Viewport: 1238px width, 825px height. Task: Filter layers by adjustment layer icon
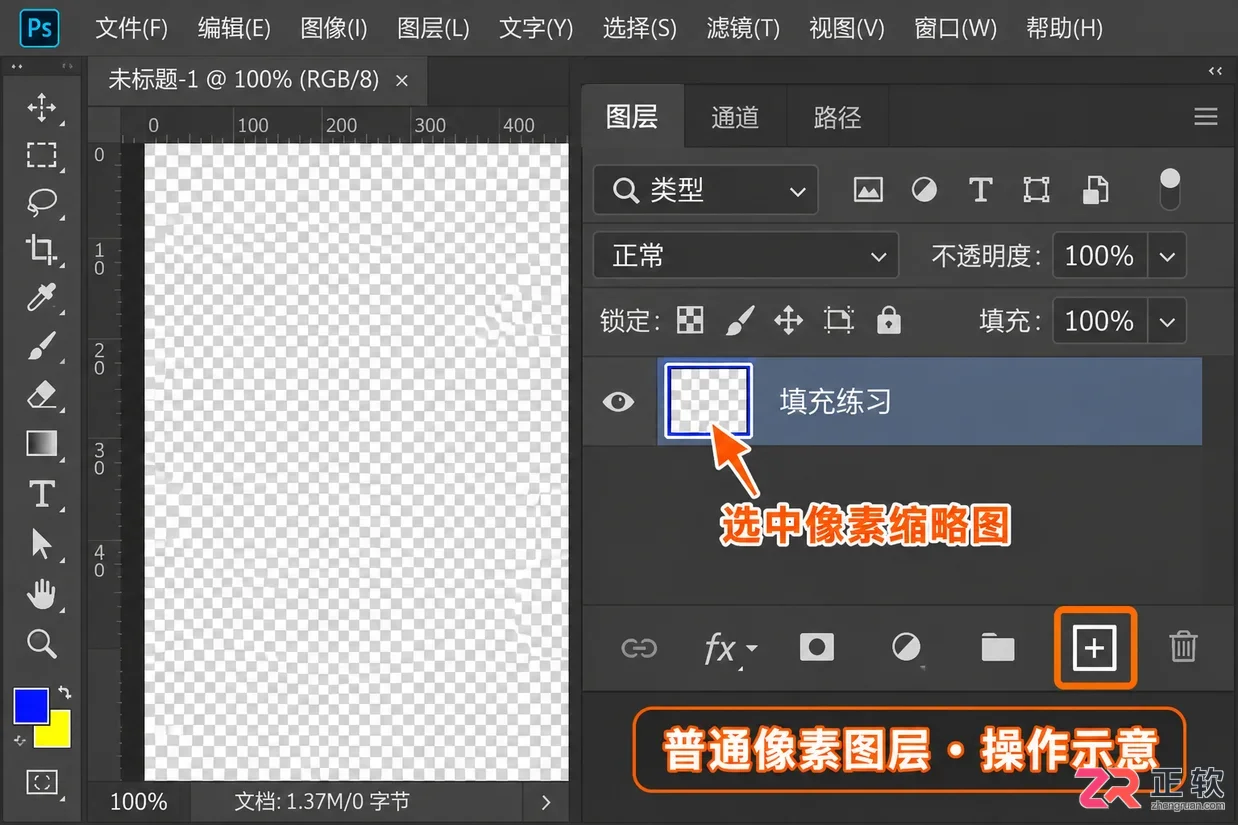click(x=924, y=190)
